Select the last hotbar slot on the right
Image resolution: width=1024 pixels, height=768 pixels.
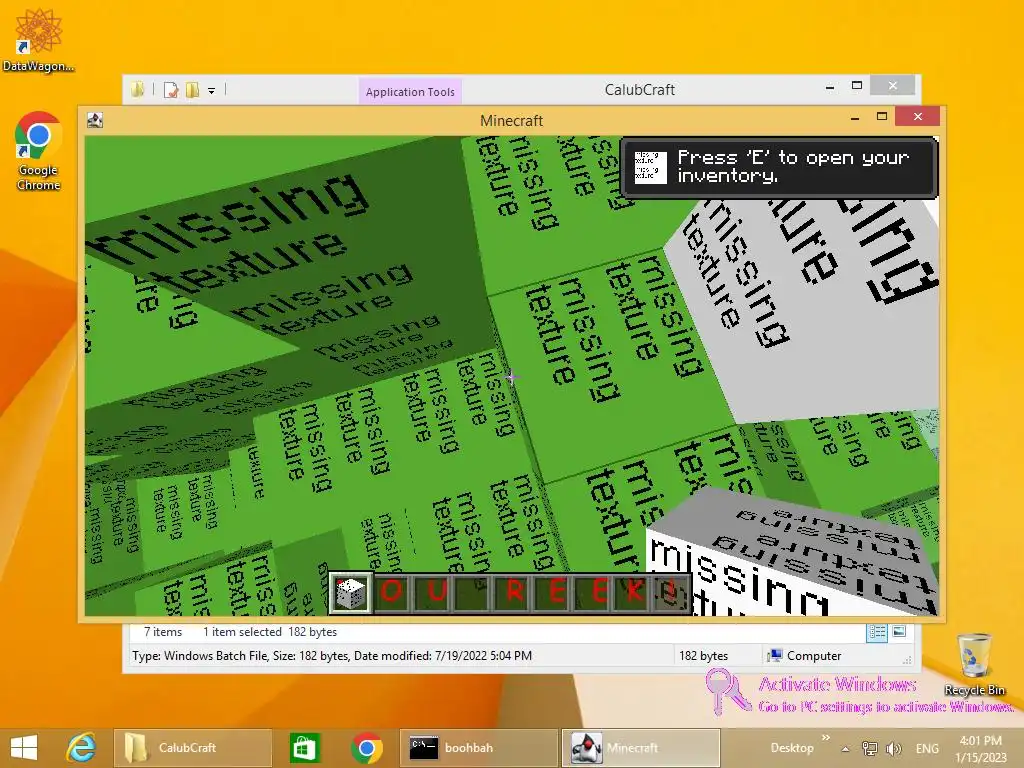pyautogui.click(x=671, y=593)
